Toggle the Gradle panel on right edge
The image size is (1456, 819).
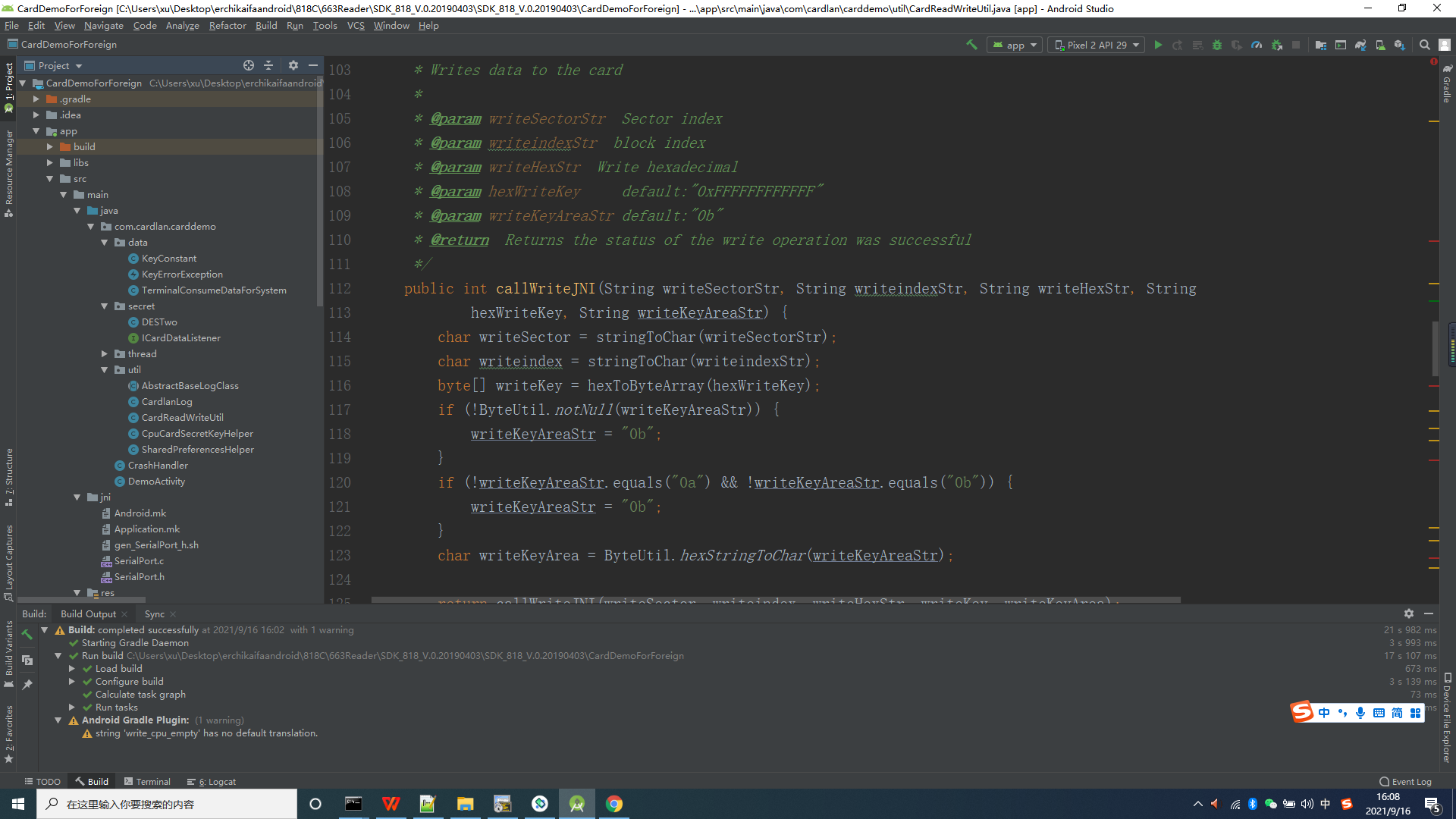[x=1447, y=83]
